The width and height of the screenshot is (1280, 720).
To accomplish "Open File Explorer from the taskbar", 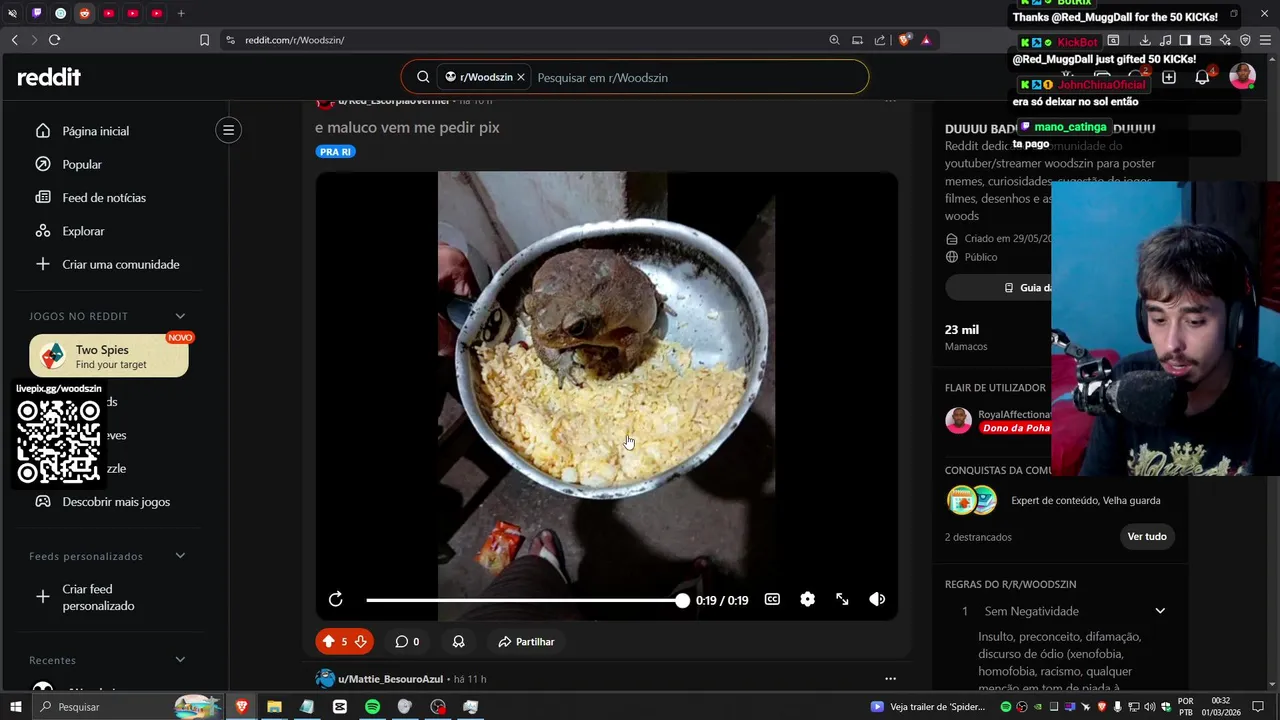I will (274, 707).
